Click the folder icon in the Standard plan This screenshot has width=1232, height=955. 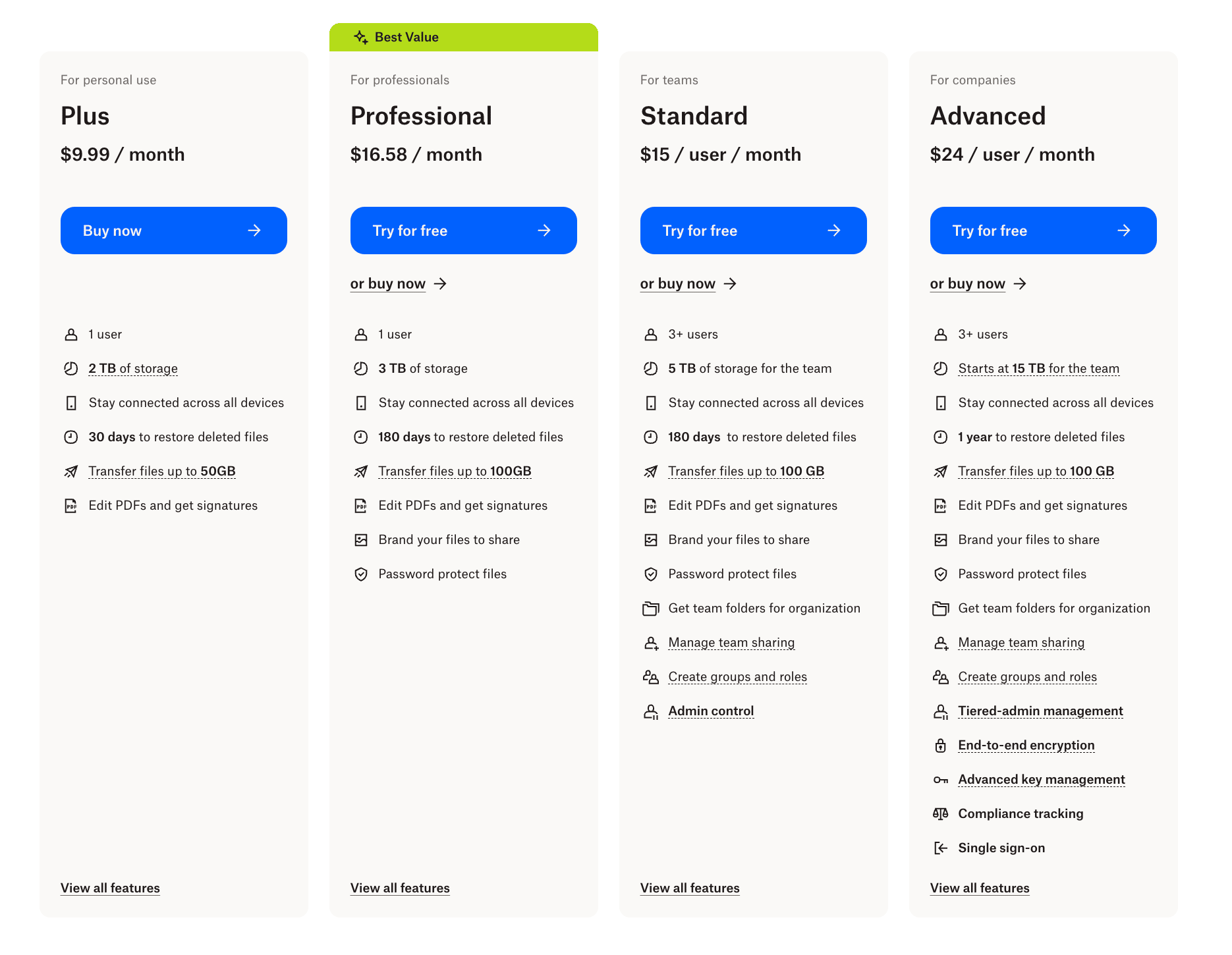point(650,609)
